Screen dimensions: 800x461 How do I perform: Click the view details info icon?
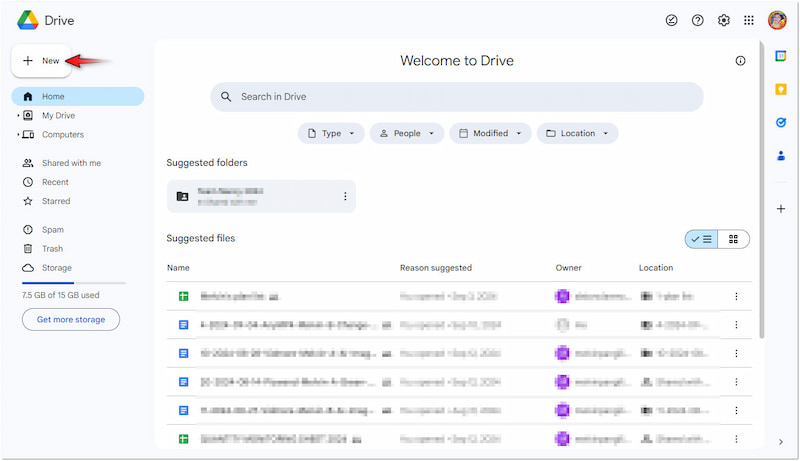click(x=740, y=61)
